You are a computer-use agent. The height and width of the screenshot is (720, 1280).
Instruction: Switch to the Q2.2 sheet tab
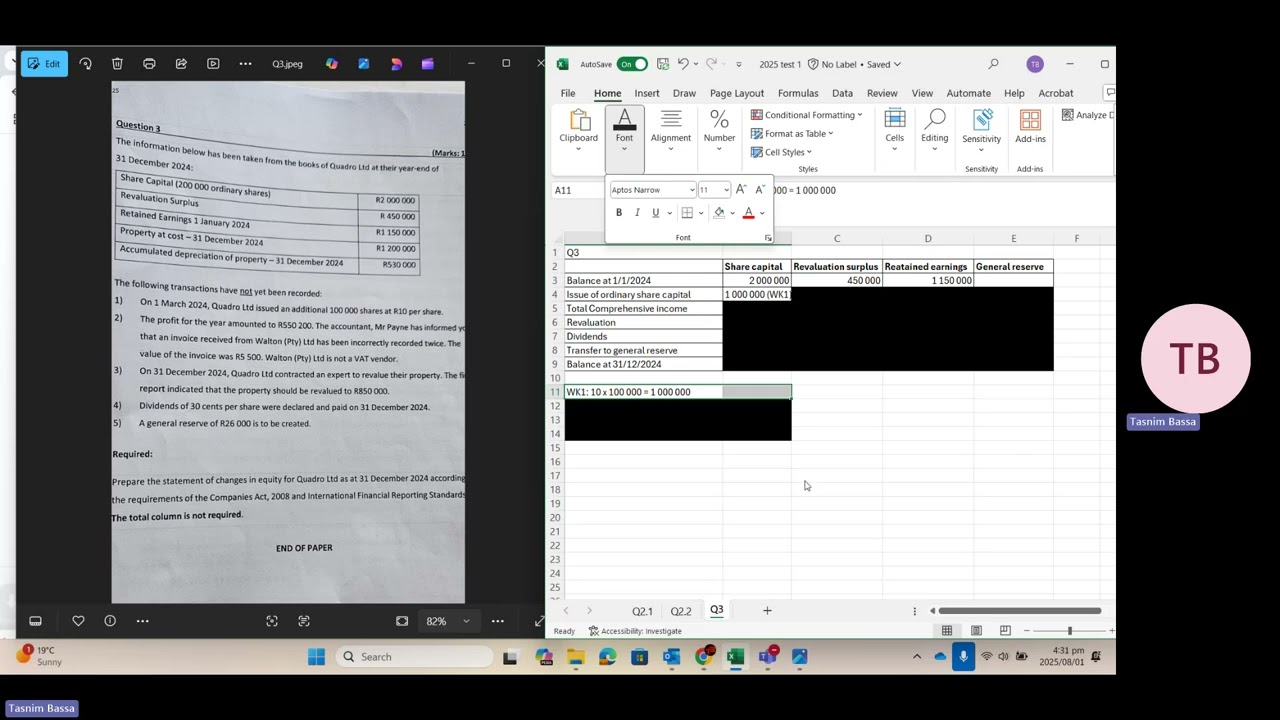(x=681, y=611)
